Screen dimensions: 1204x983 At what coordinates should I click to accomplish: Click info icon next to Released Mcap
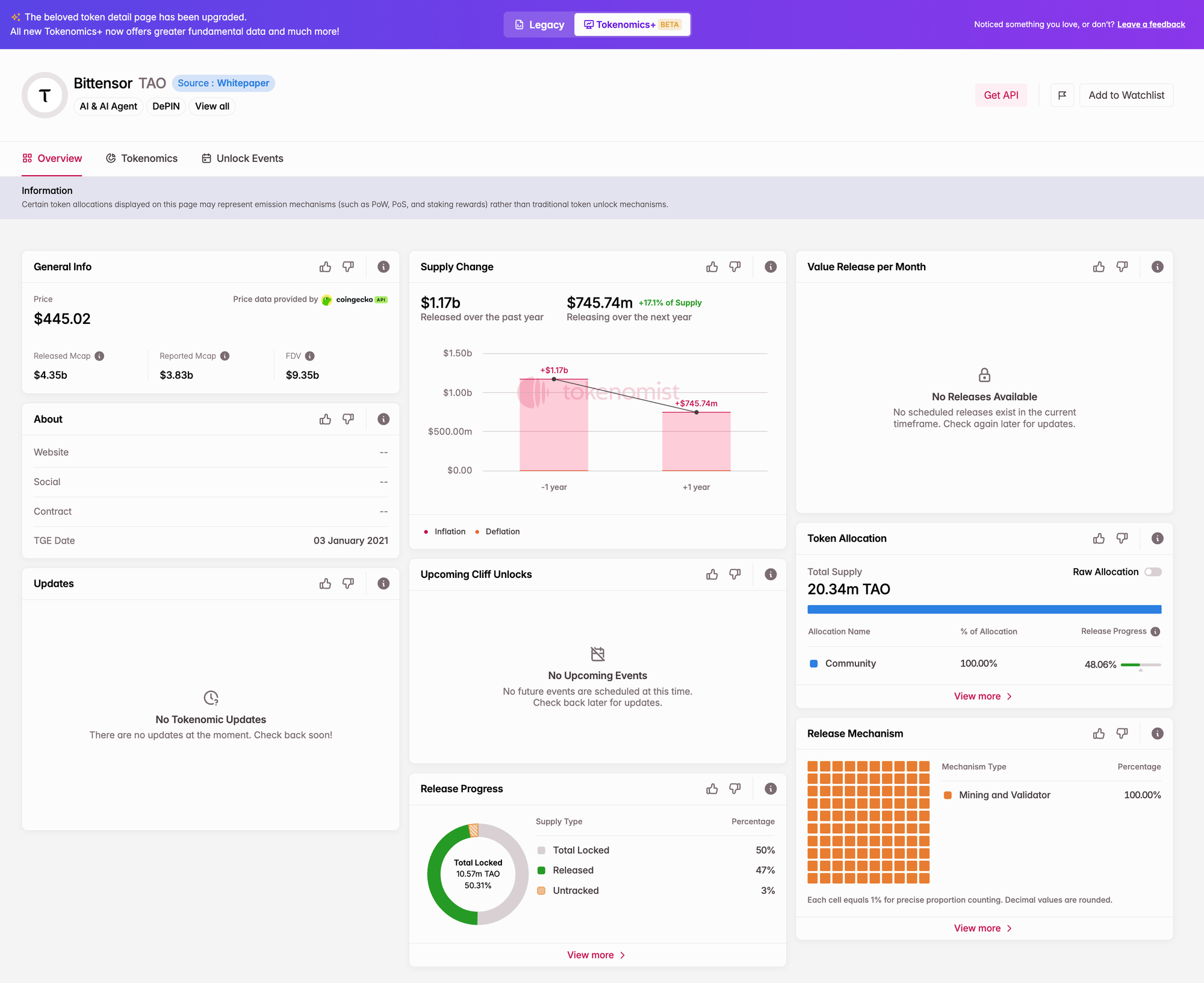[x=100, y=356]
